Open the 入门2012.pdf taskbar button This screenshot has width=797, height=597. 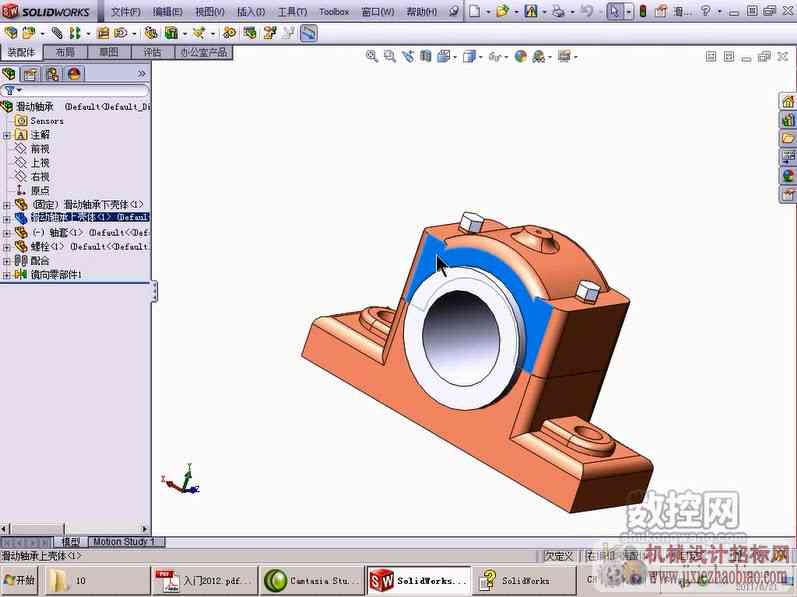pos(204,580)
